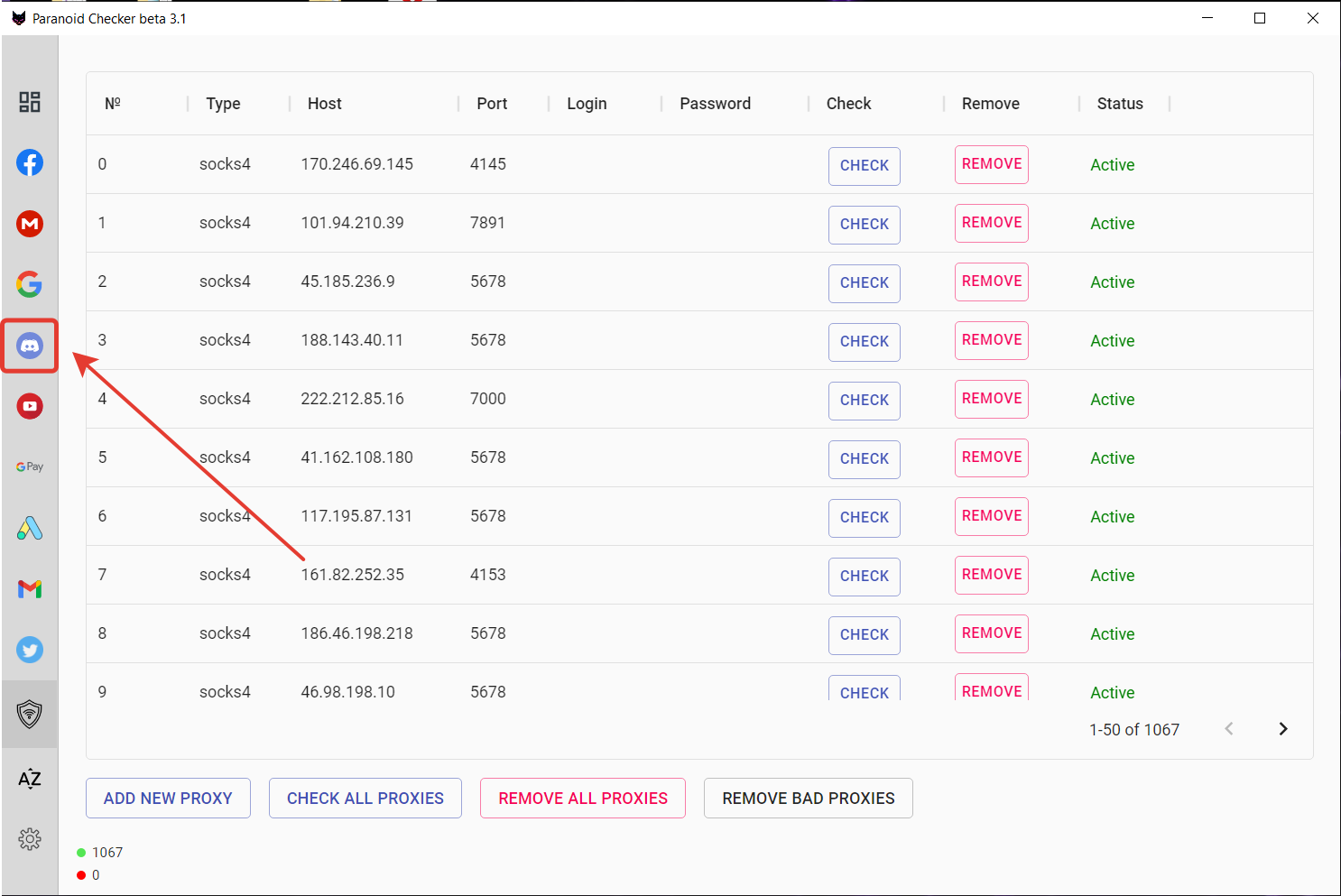Sort by № column header

tap(113, 104)
